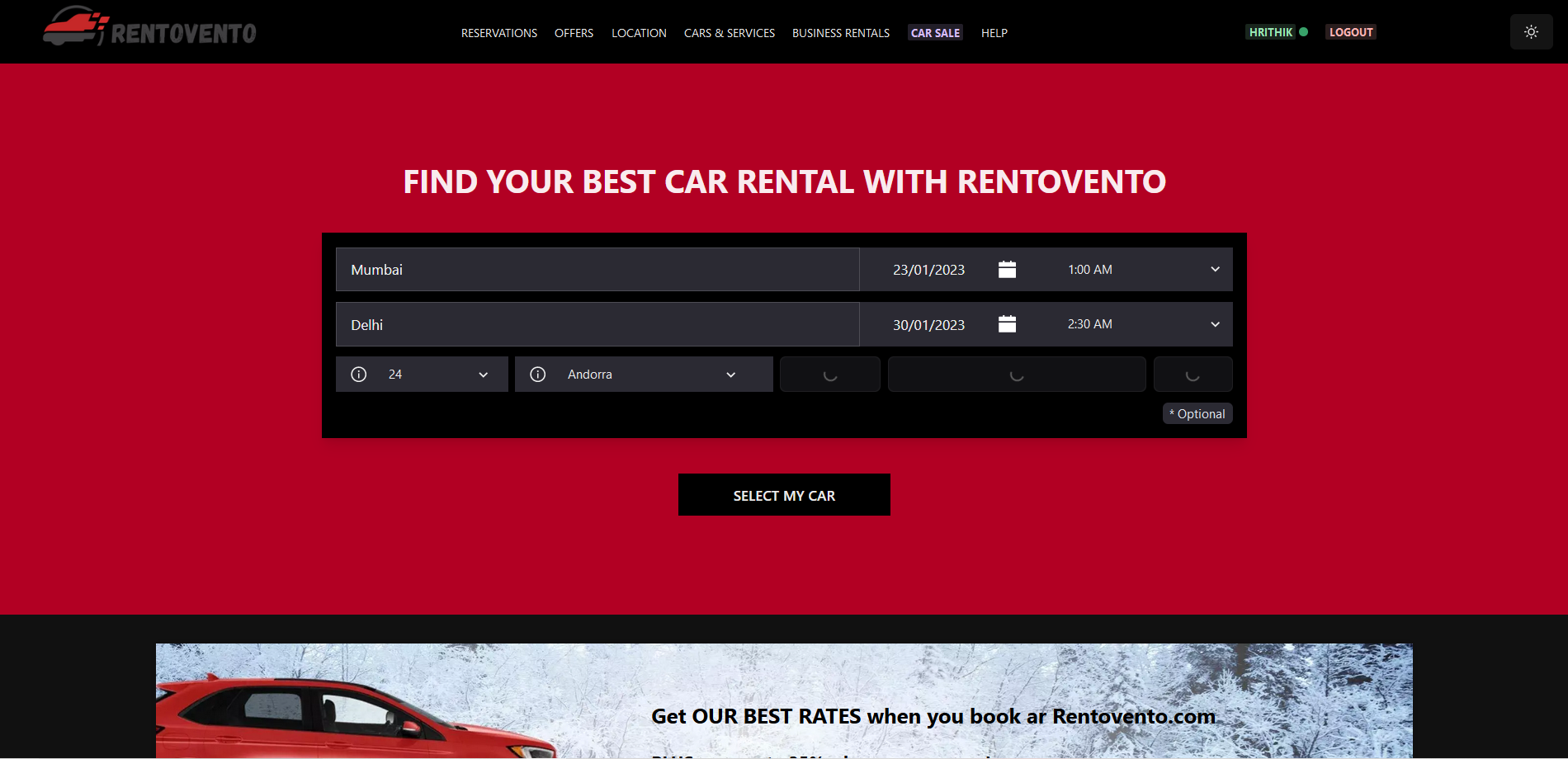Expand the 1:00 AM pickup time dropdown
Screen dimensions: 1568x759
pyautogui.click(x=1139, y=270)
